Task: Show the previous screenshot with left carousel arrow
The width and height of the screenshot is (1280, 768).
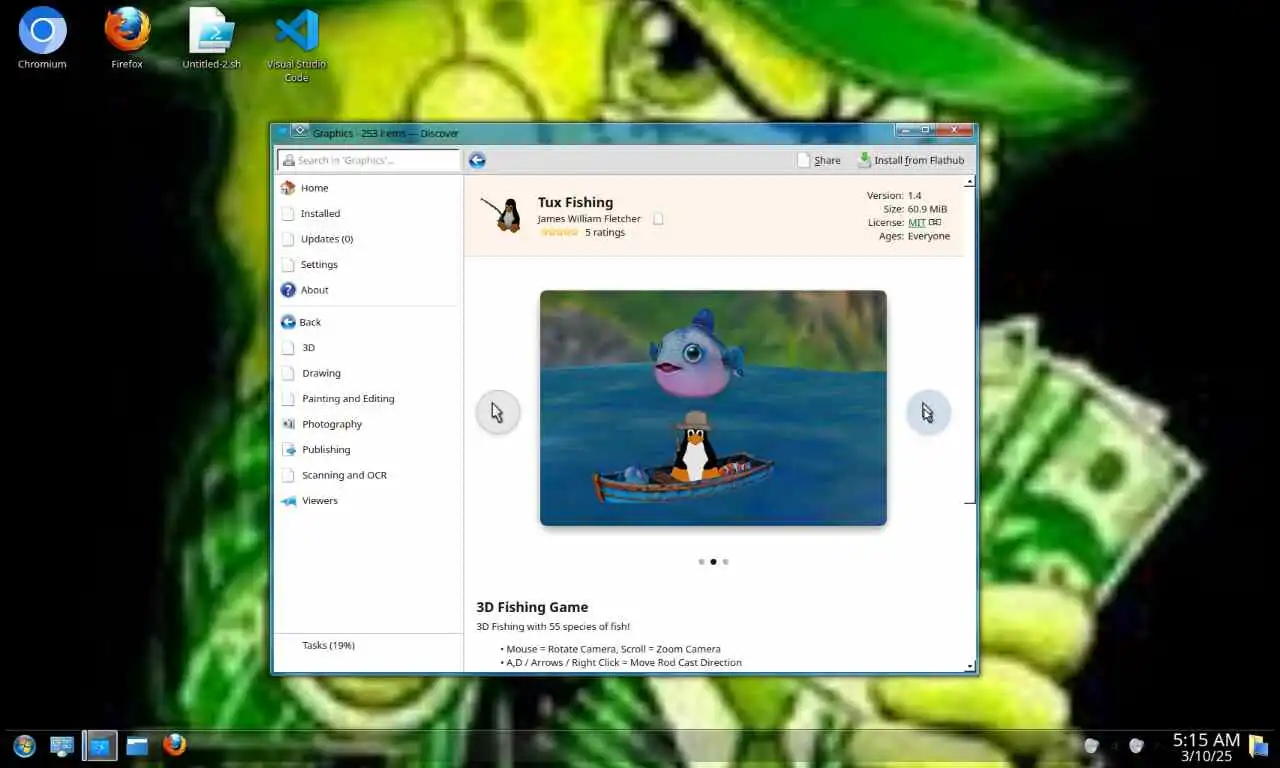Action: (x=497, y=412)
